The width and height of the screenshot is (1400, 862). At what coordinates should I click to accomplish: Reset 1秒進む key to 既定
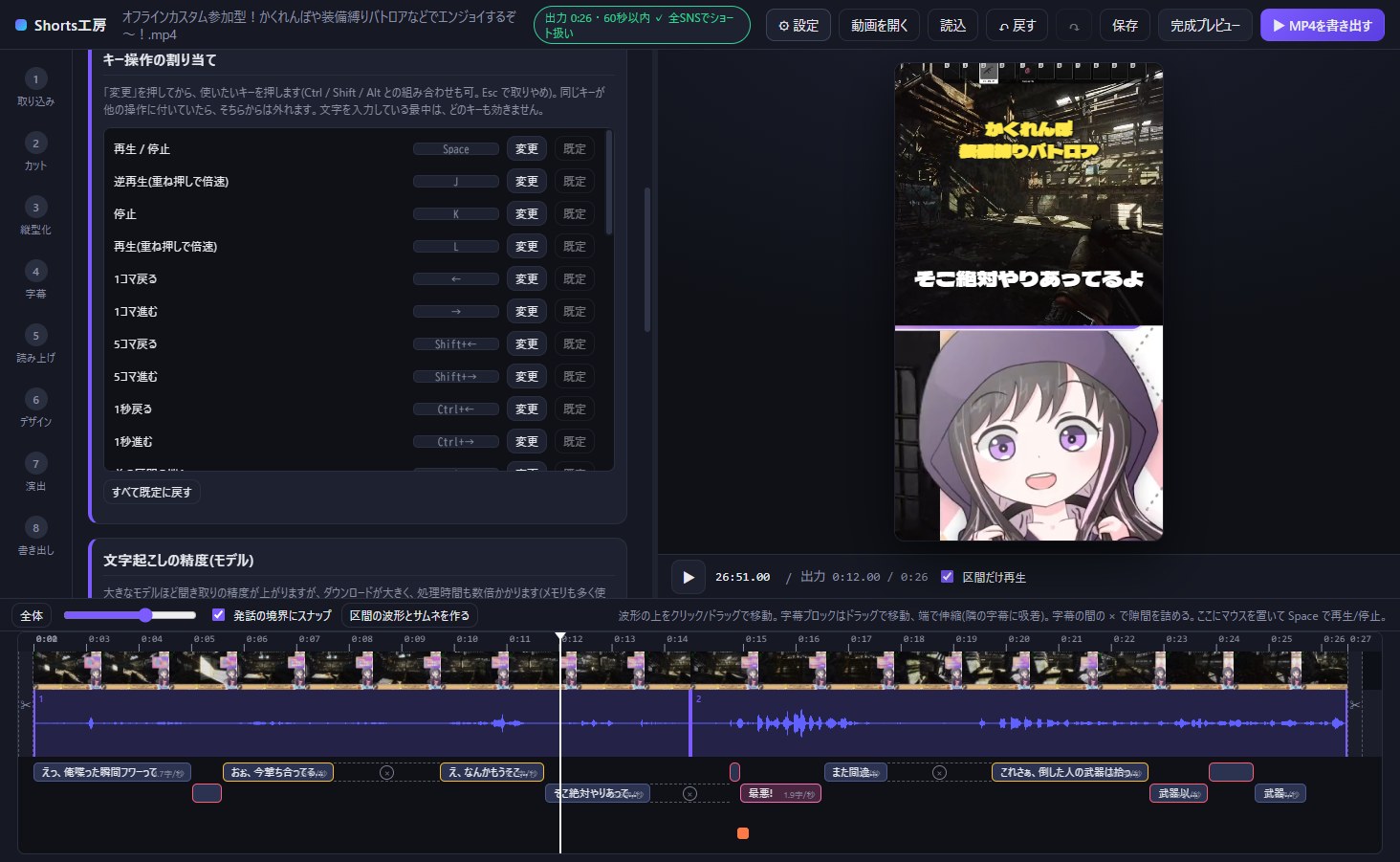pos(574,441)
